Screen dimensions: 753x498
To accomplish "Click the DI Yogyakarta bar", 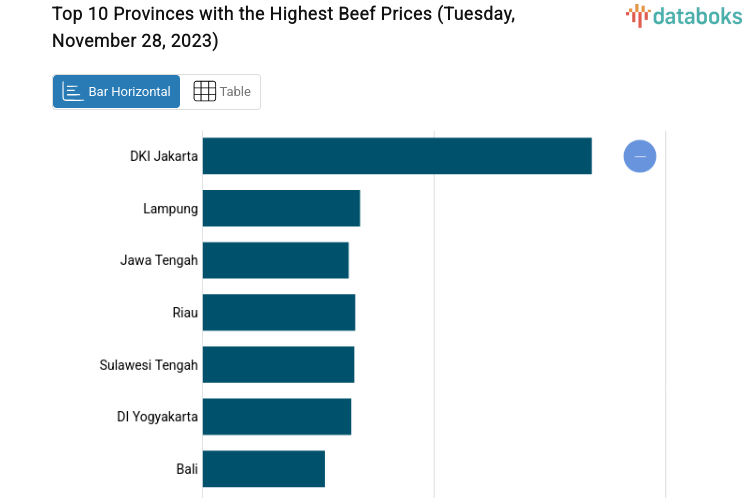I will click(x=277, y=416).
